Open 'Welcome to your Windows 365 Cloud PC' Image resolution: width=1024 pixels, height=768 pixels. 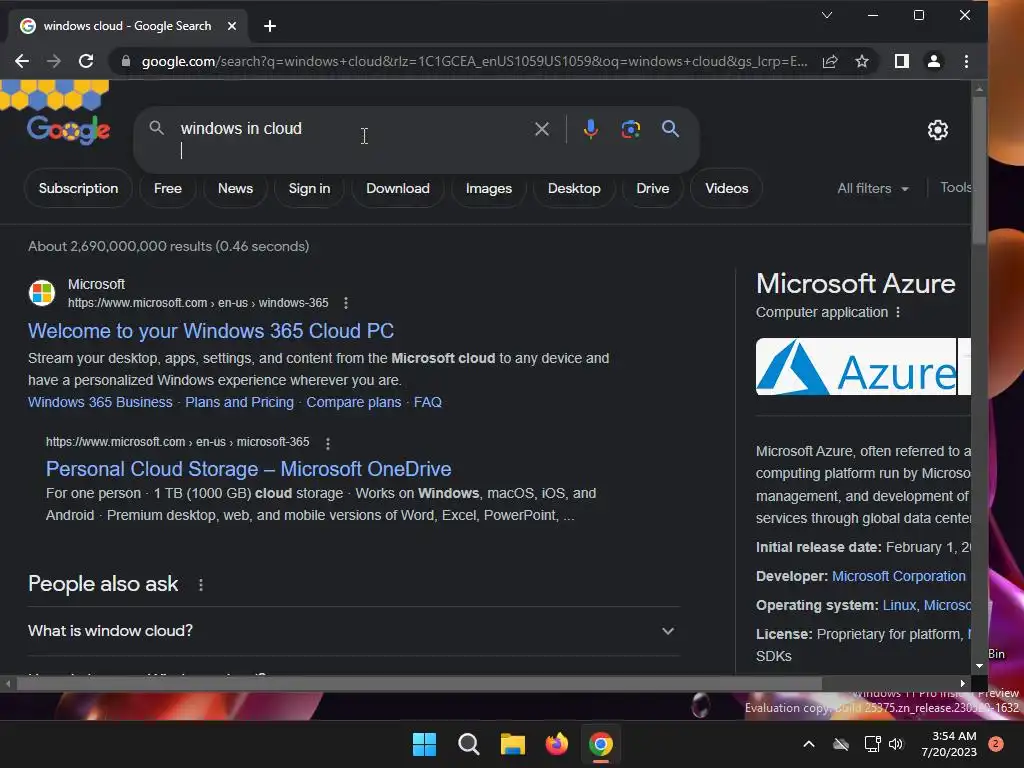pyautogui.click(x=211, y=331)
